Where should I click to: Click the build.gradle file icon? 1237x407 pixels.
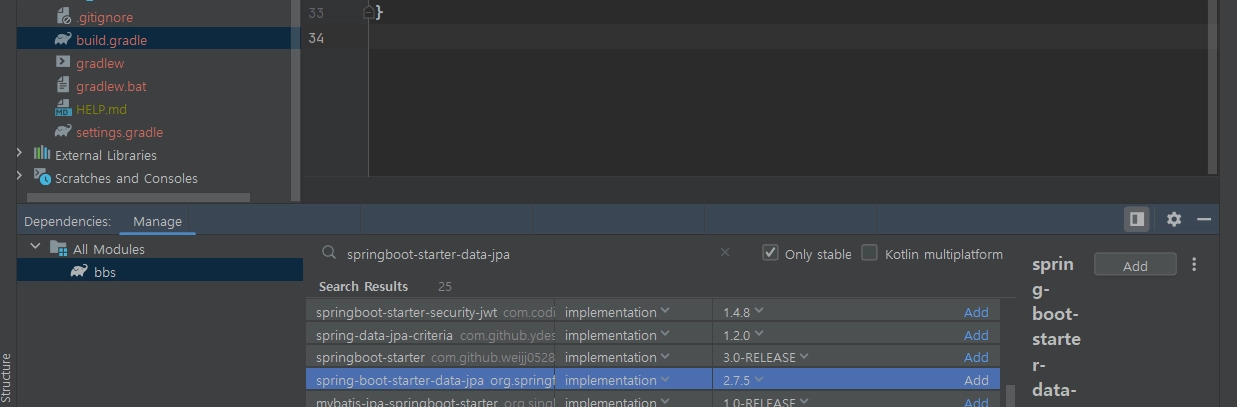tap(63, 40)
